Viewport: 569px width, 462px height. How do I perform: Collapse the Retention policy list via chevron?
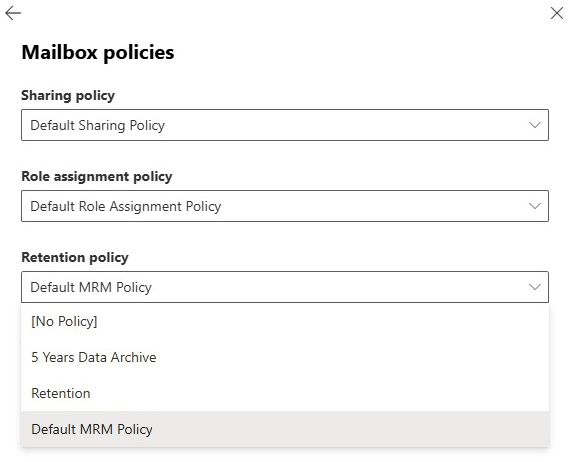tap(535, 287)
